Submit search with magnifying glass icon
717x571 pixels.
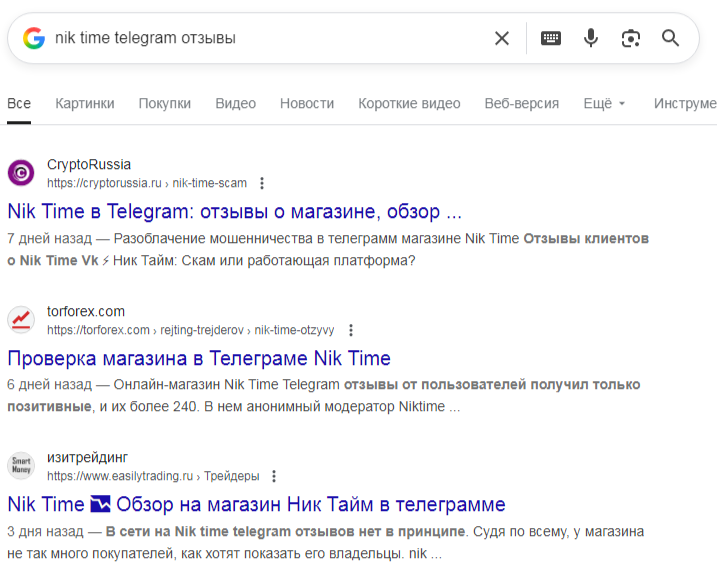tap(670, 38)
